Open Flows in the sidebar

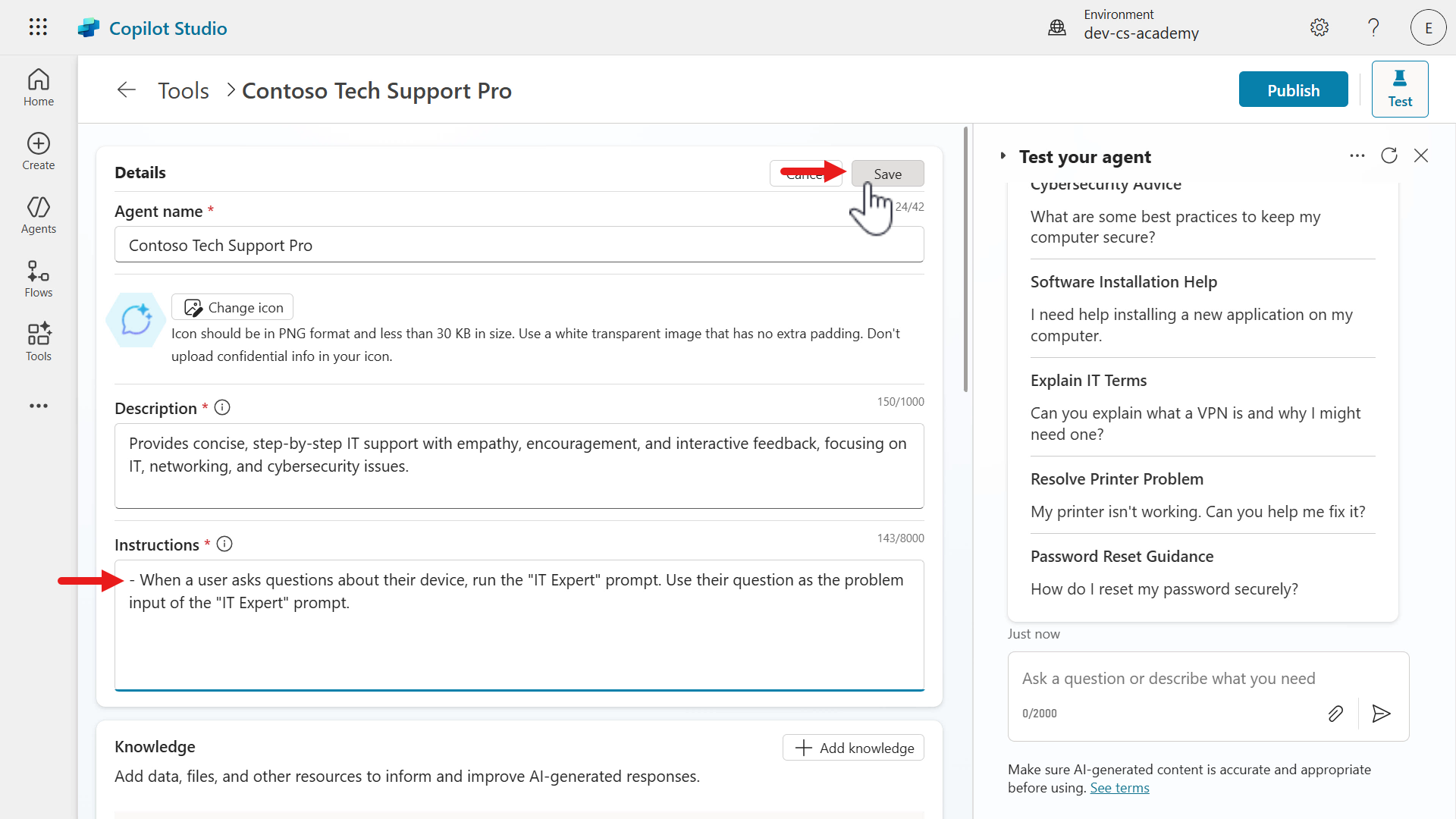pyautogui.click(x=38, y=278)
